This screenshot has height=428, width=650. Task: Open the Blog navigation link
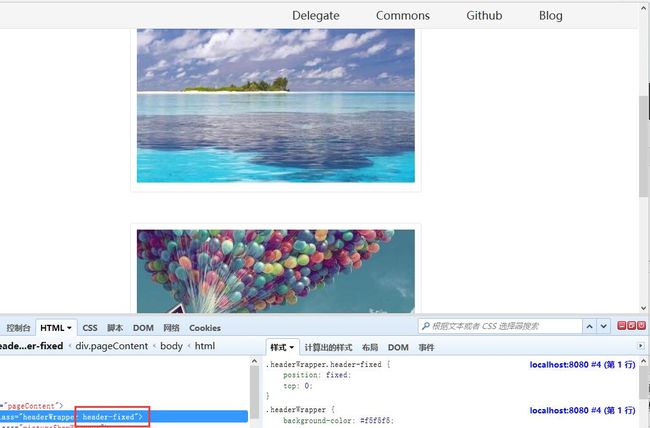[551, 15]
